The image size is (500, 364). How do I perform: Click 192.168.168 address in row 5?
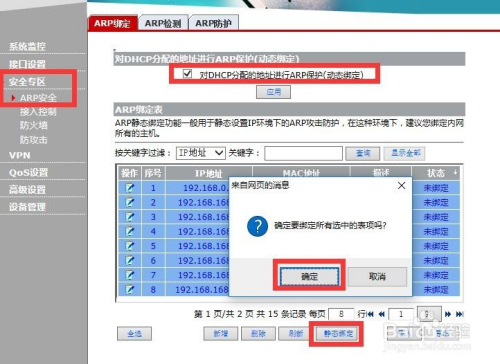tap(203, 246)
